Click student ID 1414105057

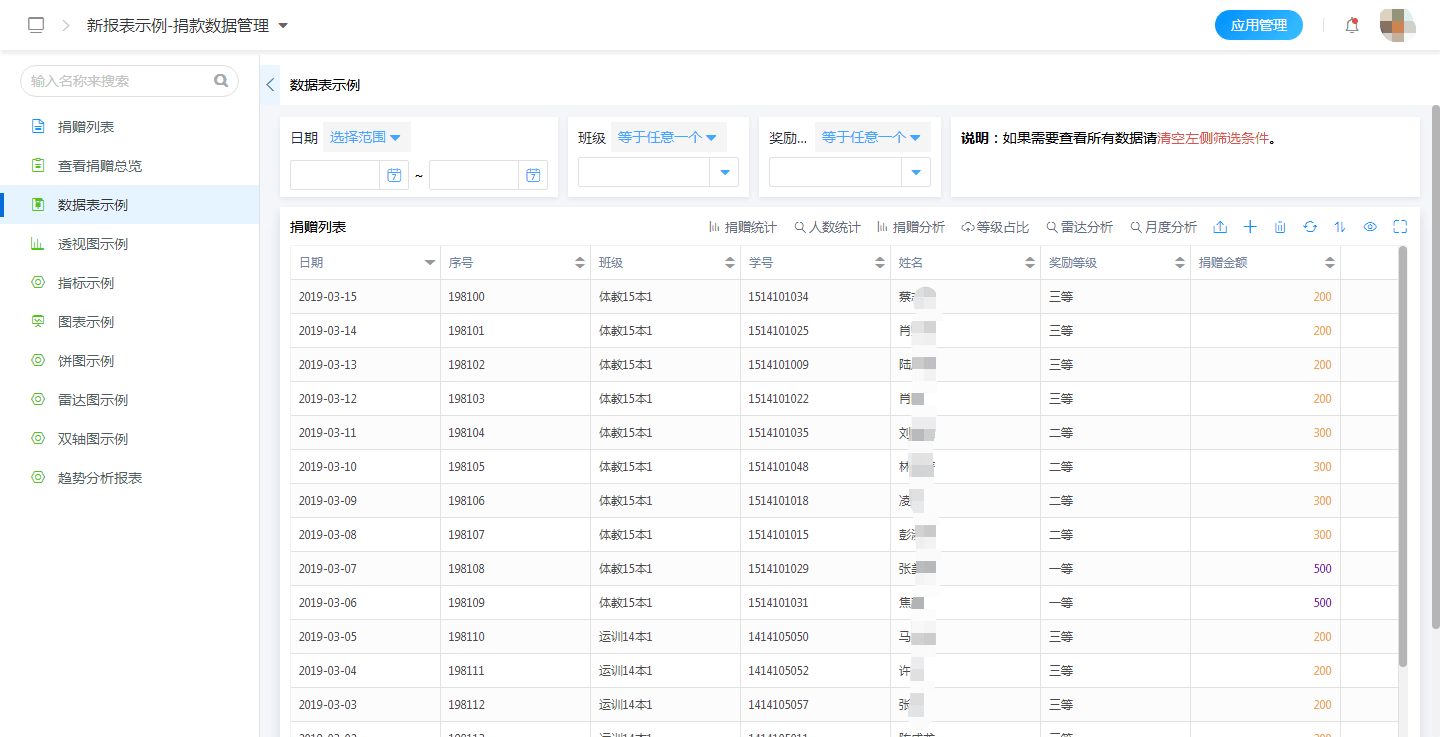tap(779, 705)
